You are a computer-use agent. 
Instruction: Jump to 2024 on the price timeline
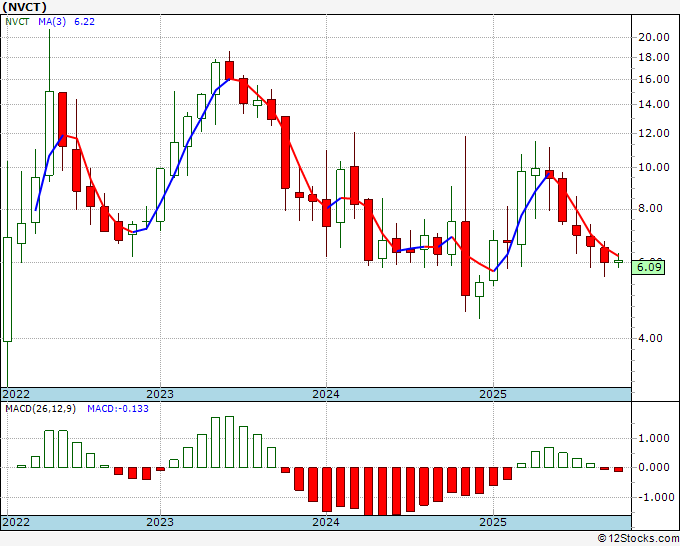point(325,394)
